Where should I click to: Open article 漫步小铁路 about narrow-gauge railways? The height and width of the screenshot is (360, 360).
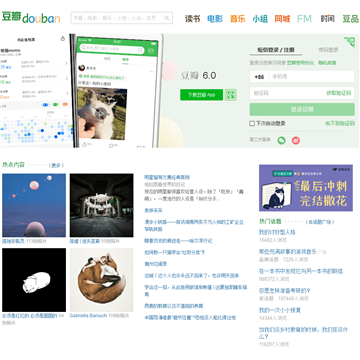point(194,225)
